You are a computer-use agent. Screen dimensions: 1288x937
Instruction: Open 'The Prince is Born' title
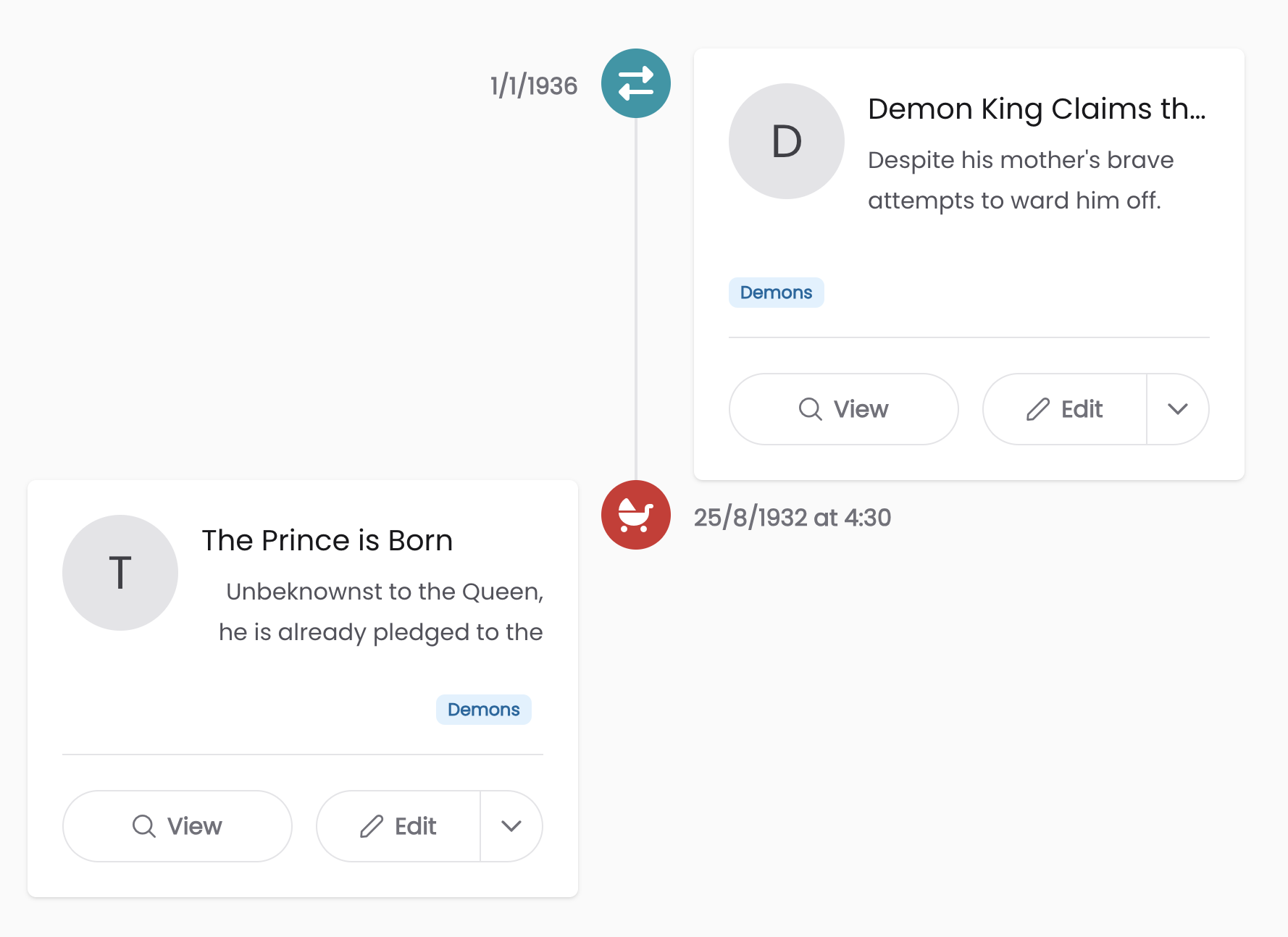[327, 541]
